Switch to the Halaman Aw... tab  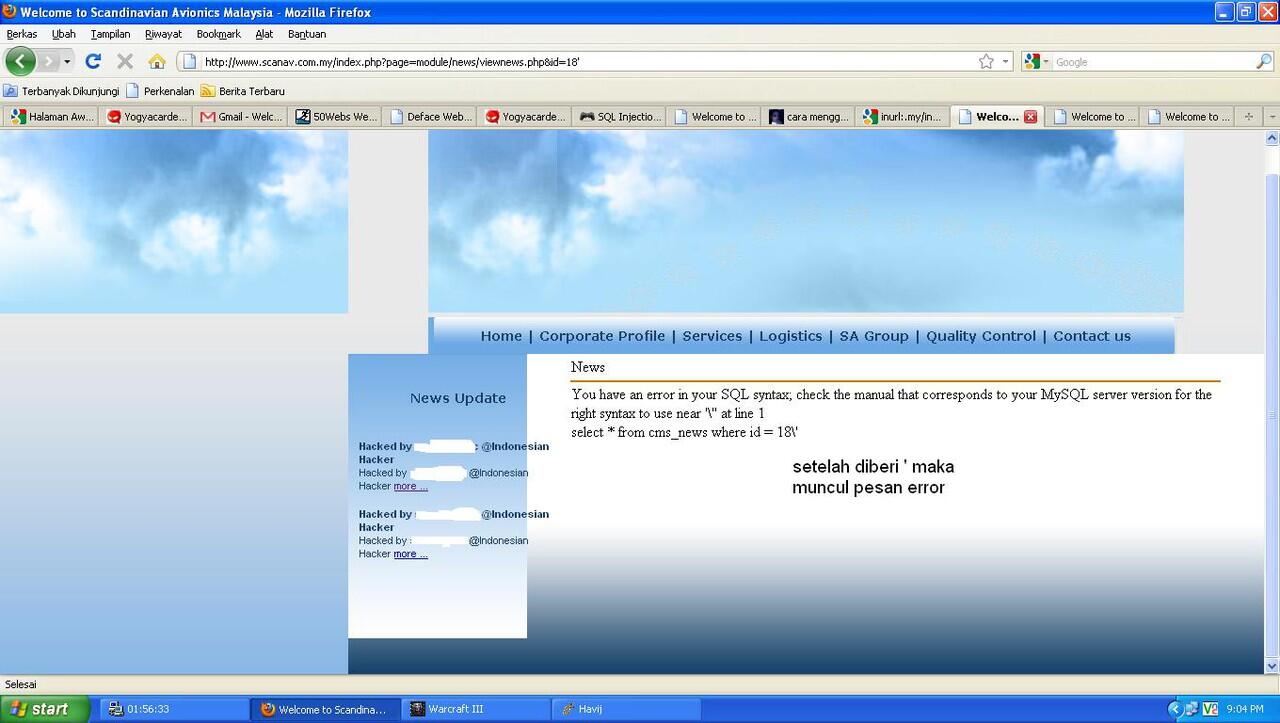coord(52,117)
